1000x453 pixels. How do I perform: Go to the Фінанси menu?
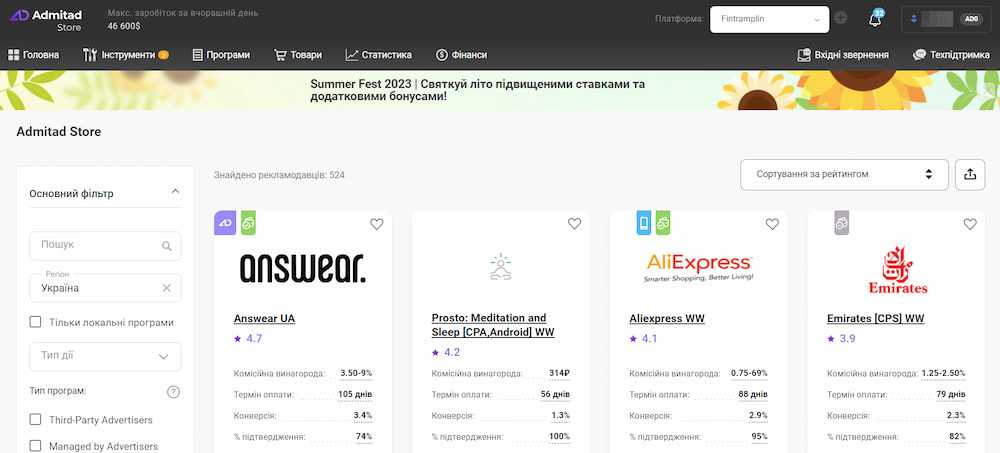[462, 55]
